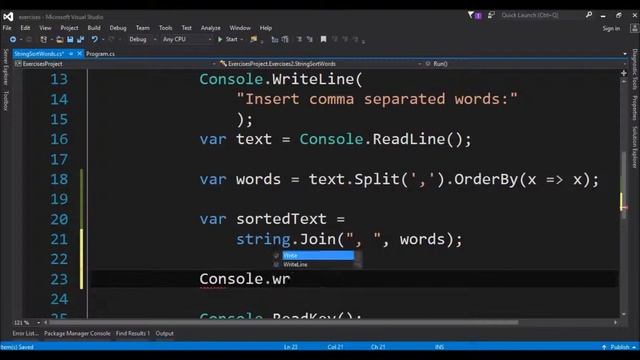Click the feedback icon beside Quick Launch
The height and width of the screenshot is (360, 640).
click(491, 15)
